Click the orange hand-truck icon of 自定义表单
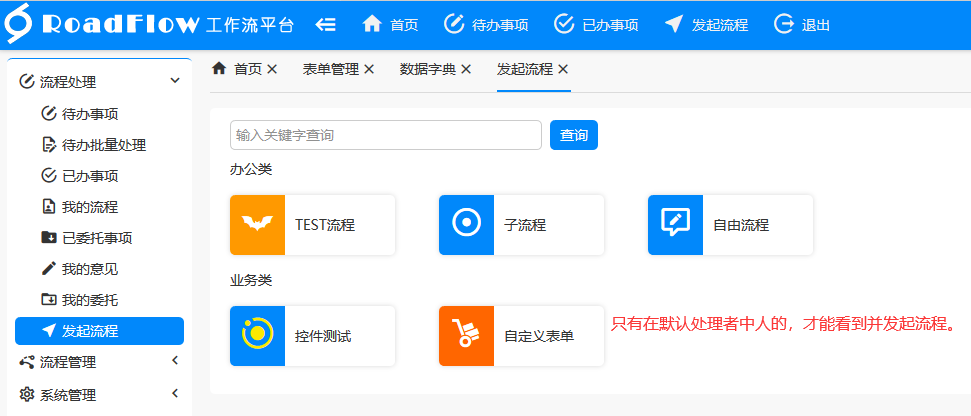 click(x=466, y=336)
